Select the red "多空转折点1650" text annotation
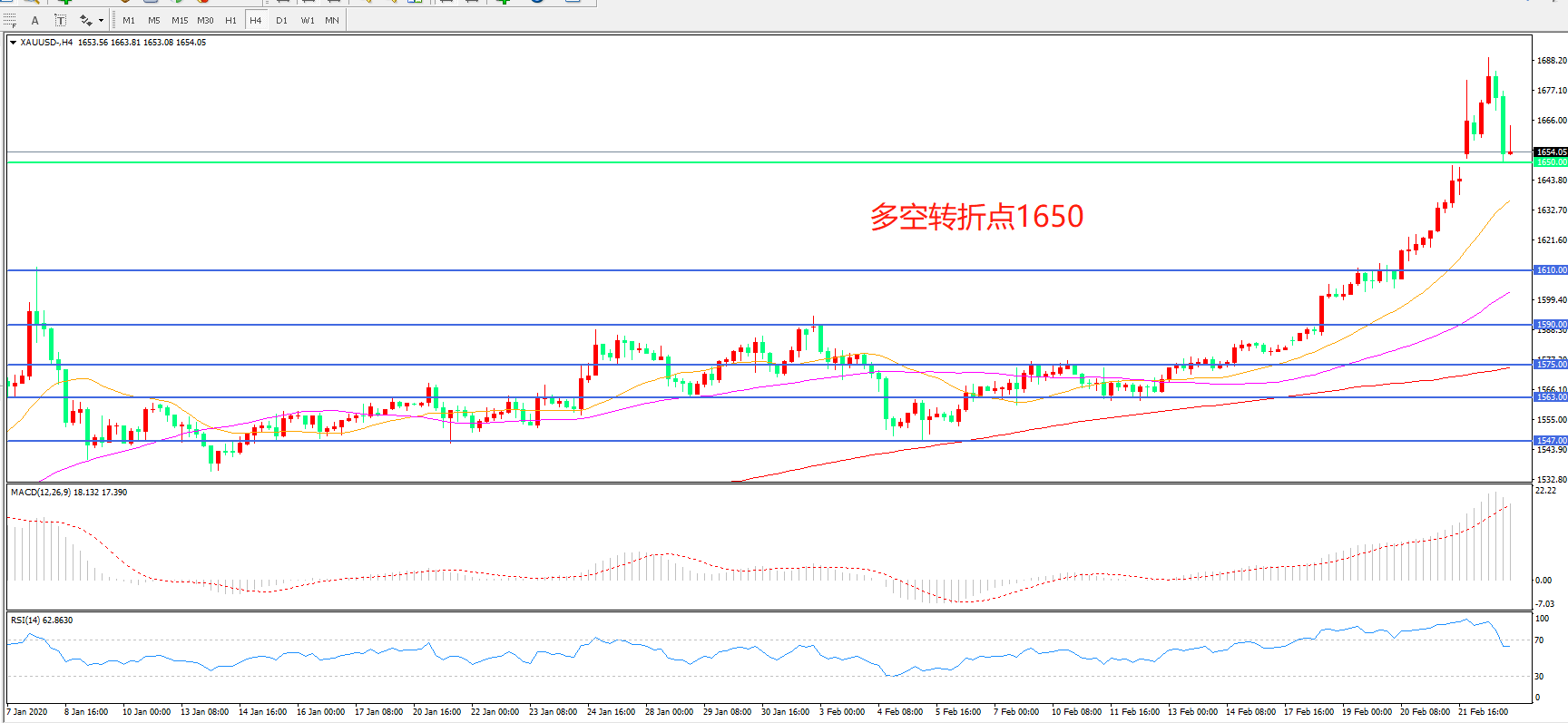Screen dimensions: 1568x723 [x=976, y=217]
